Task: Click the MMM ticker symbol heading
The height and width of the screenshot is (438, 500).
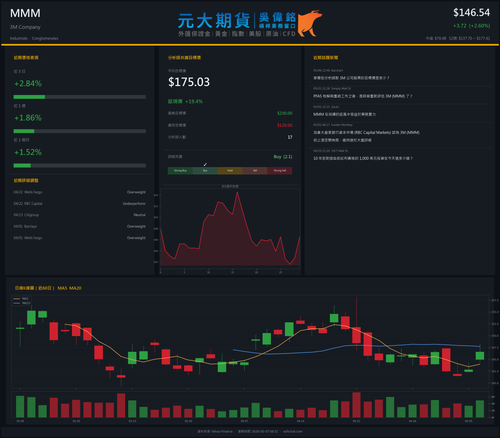Action: click(25, 13)
